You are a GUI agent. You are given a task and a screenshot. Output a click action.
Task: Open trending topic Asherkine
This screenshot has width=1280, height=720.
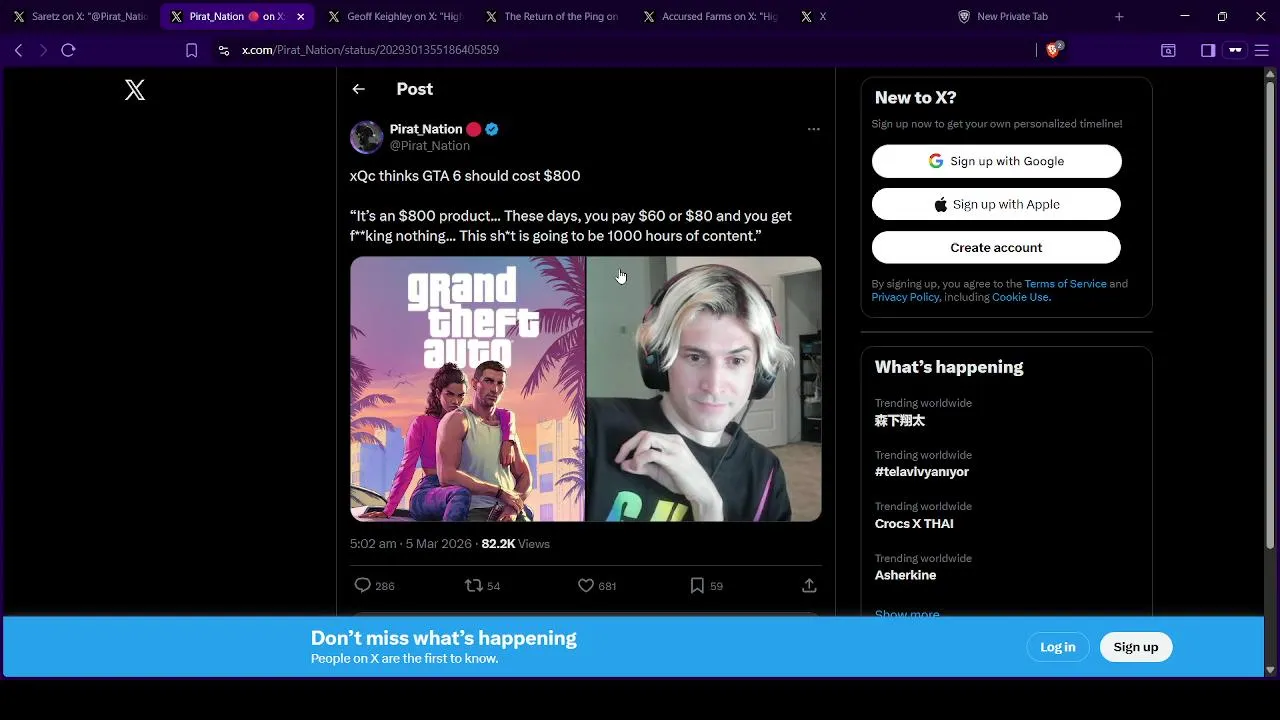905,576
